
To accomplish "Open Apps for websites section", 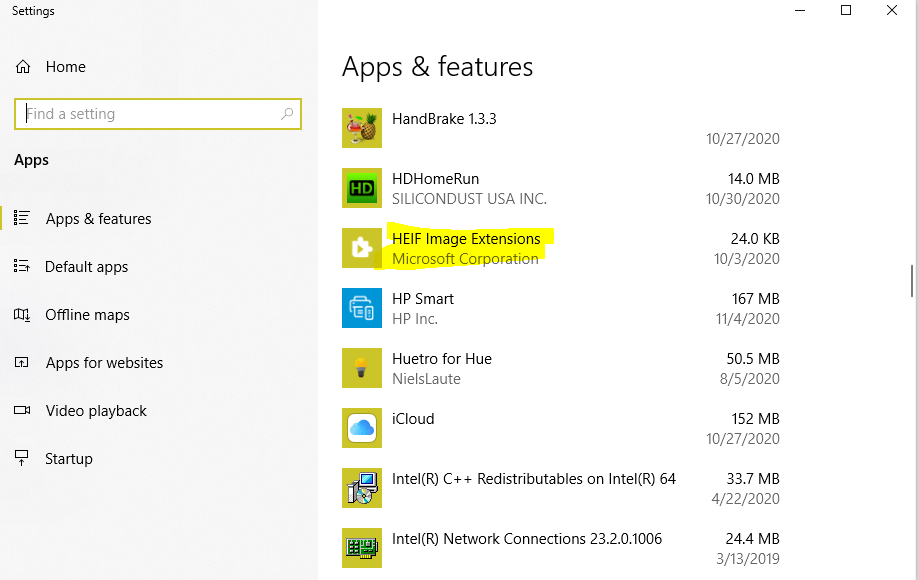I will (x=104, y=363).
